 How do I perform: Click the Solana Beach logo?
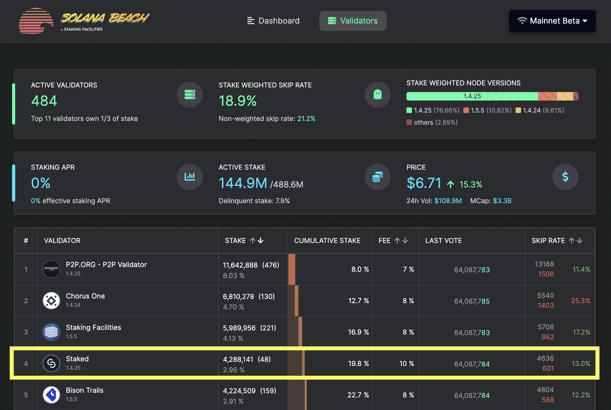click(x=84, y=21)
